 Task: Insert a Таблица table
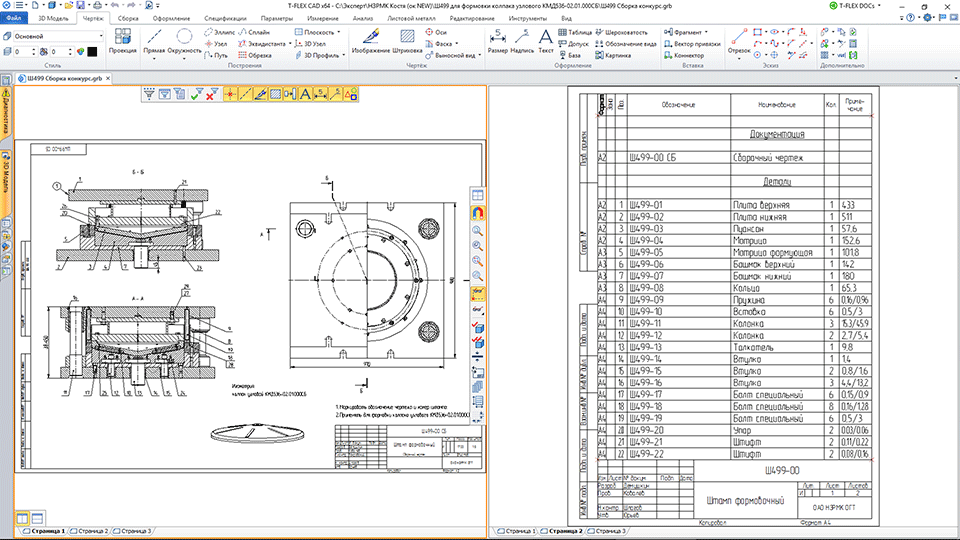(x=575, y=32)
